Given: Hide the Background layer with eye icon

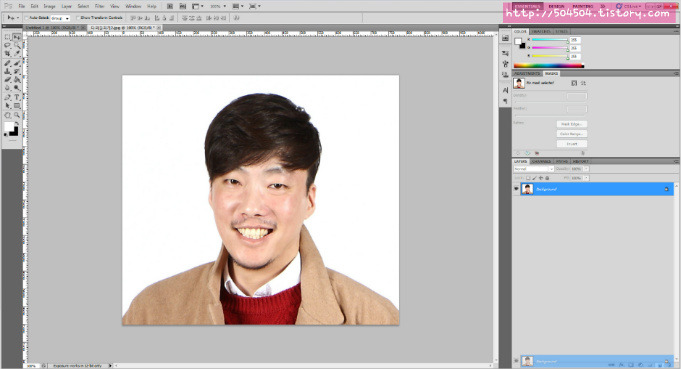Looking at the screenshot, I should tap(516, 189).
